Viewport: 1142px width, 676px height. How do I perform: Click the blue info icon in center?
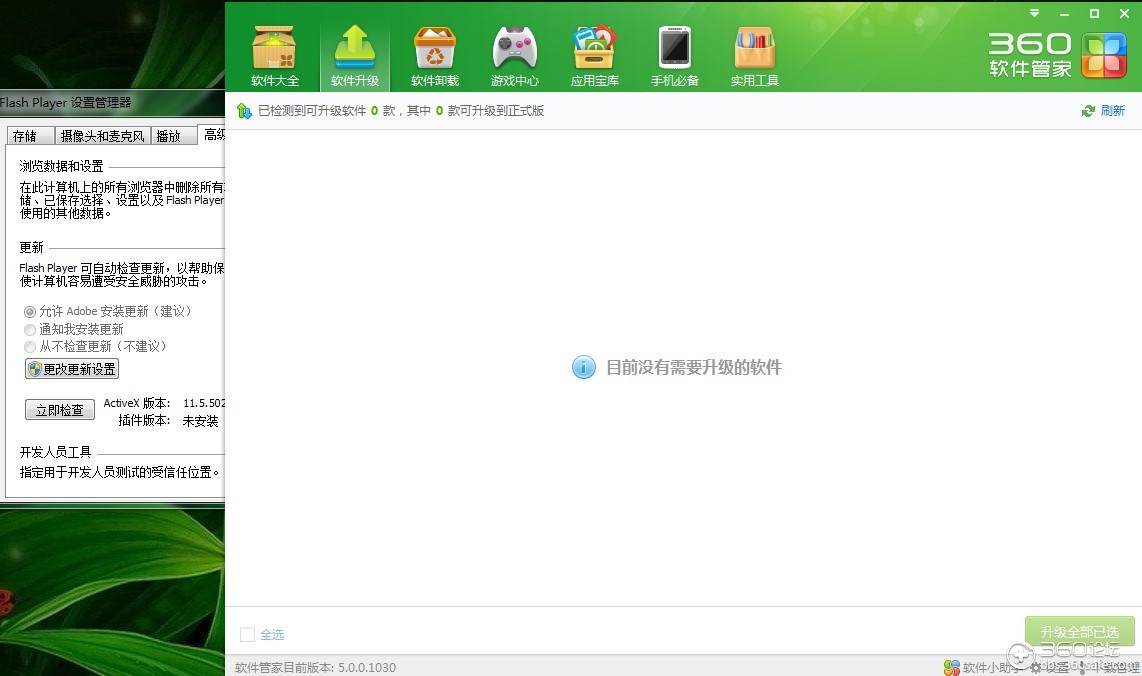pos(583,367)
